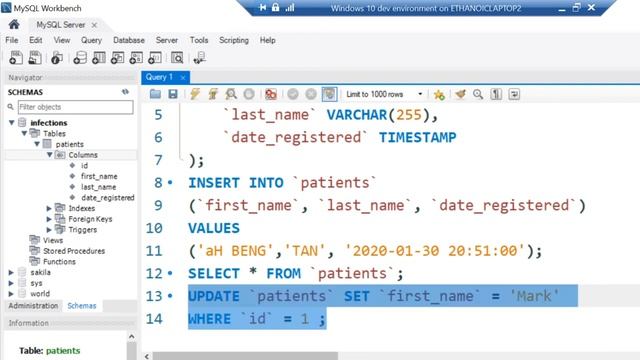Save query as a favorite snippet
Screen dimensions: 640x360
pyautogui.click(x=439, y=95)
